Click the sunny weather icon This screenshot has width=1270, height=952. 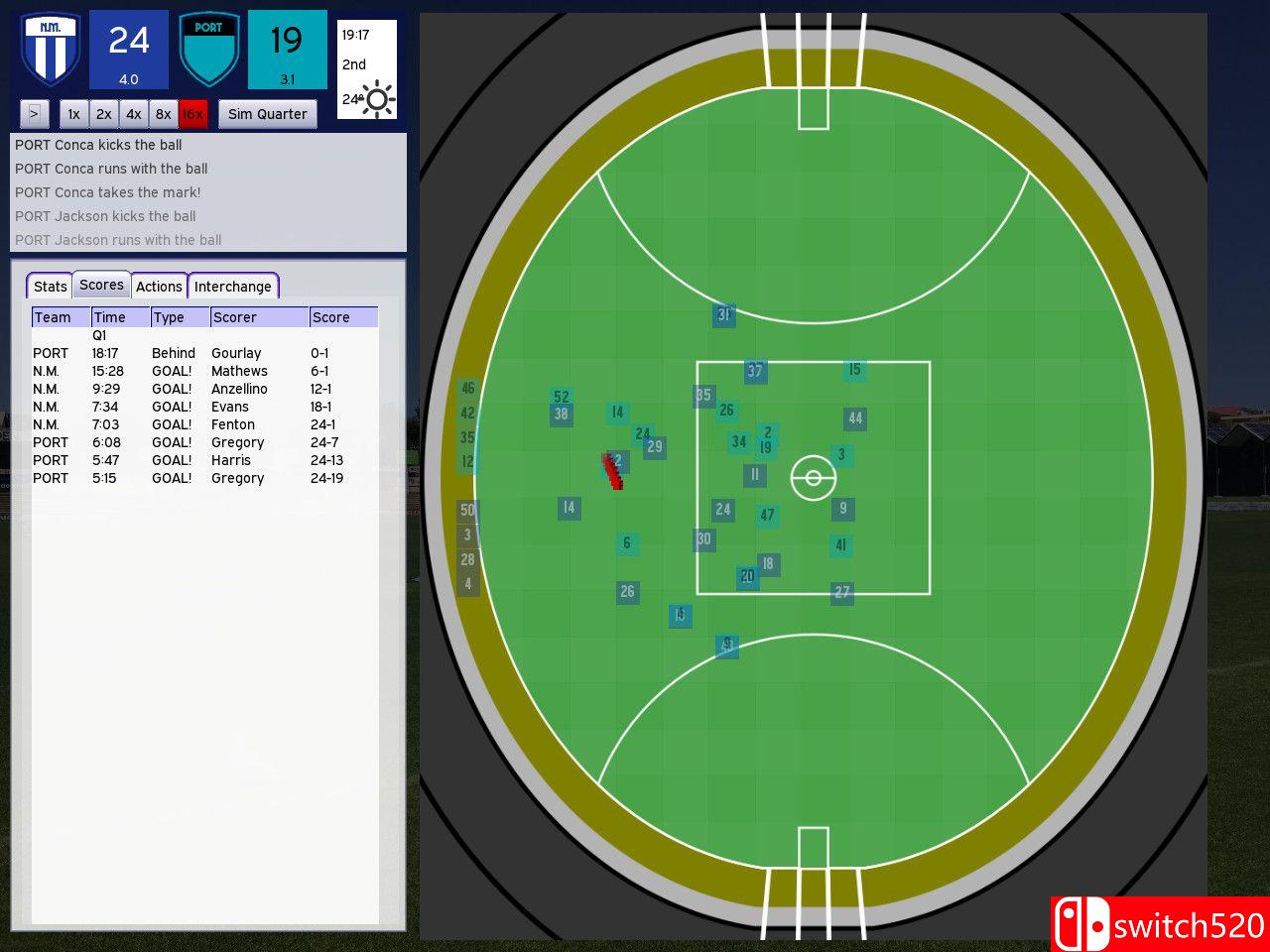377,99
